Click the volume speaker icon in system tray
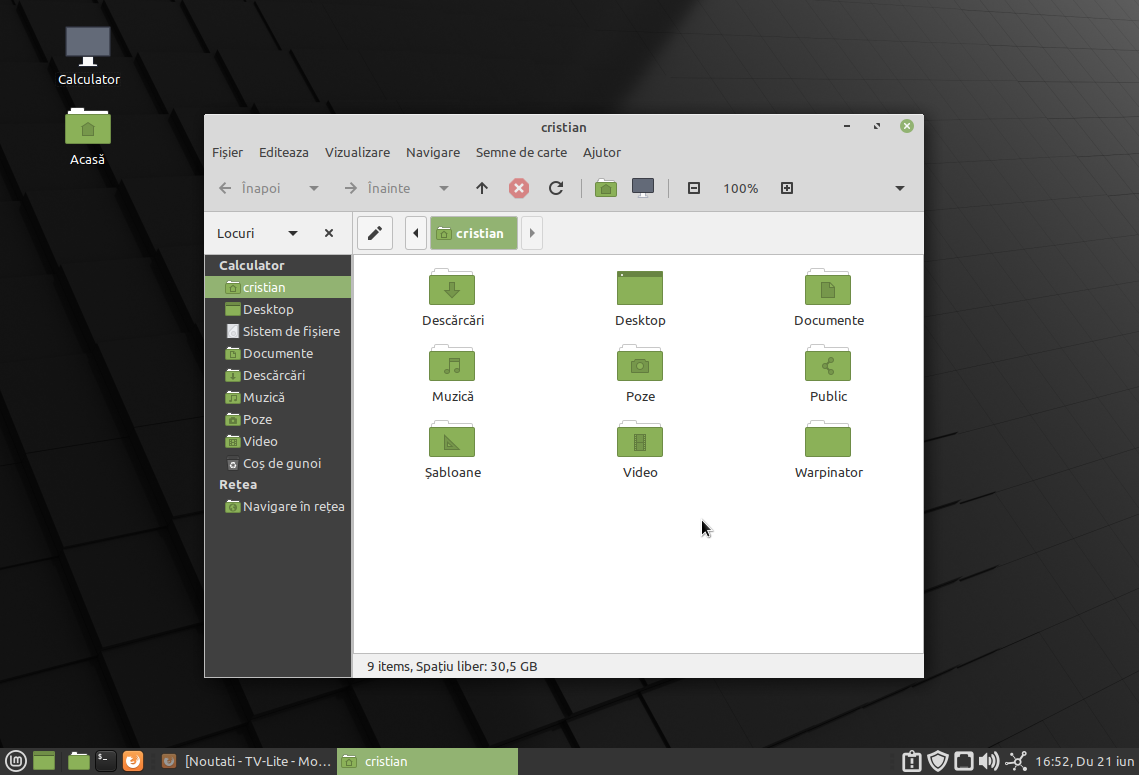The image size is (1139, 775). [988, 761]
